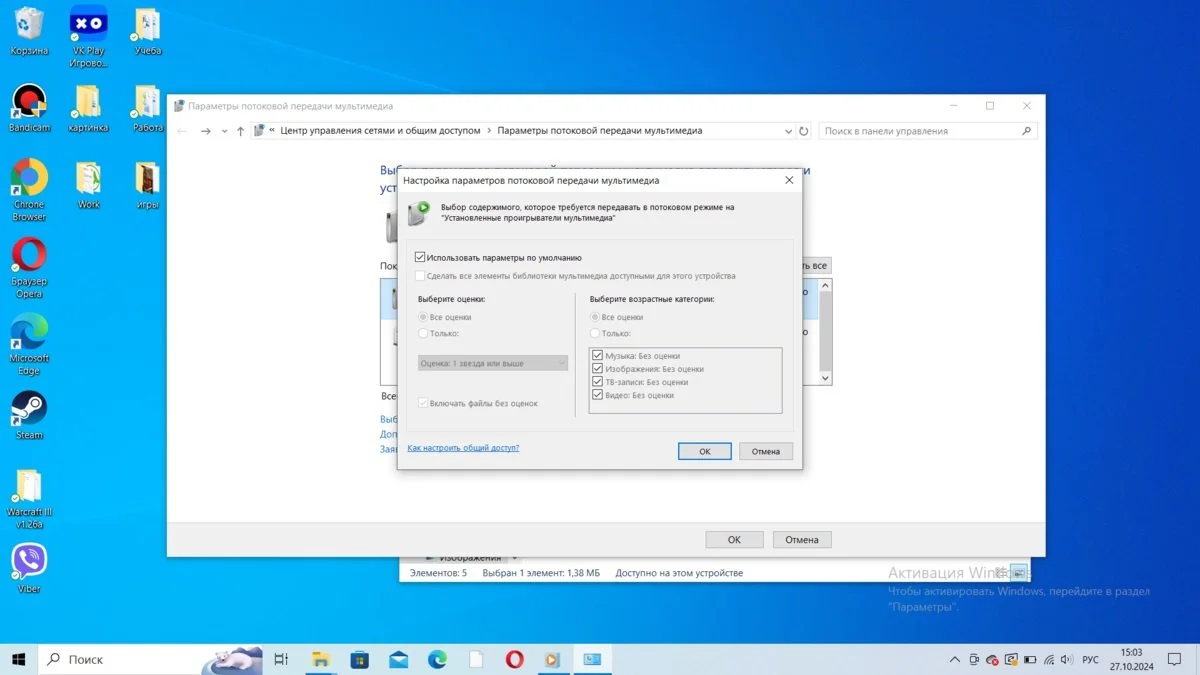Click breadcrumb Центр управления сетями и общим доступом
This screenshot has height=675, width=1200.
pos(380,131)
